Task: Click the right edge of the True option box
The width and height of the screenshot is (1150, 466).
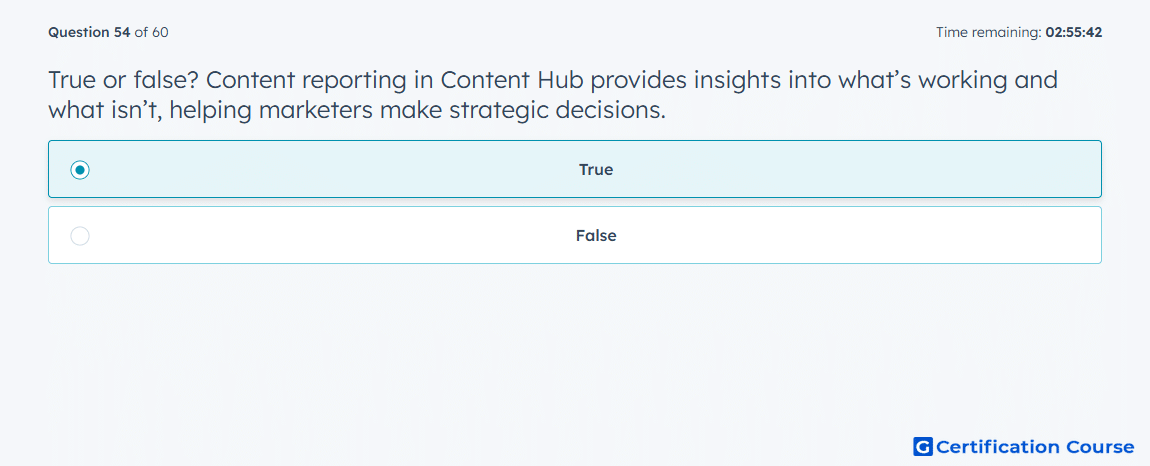Action: coord(1099,169)
